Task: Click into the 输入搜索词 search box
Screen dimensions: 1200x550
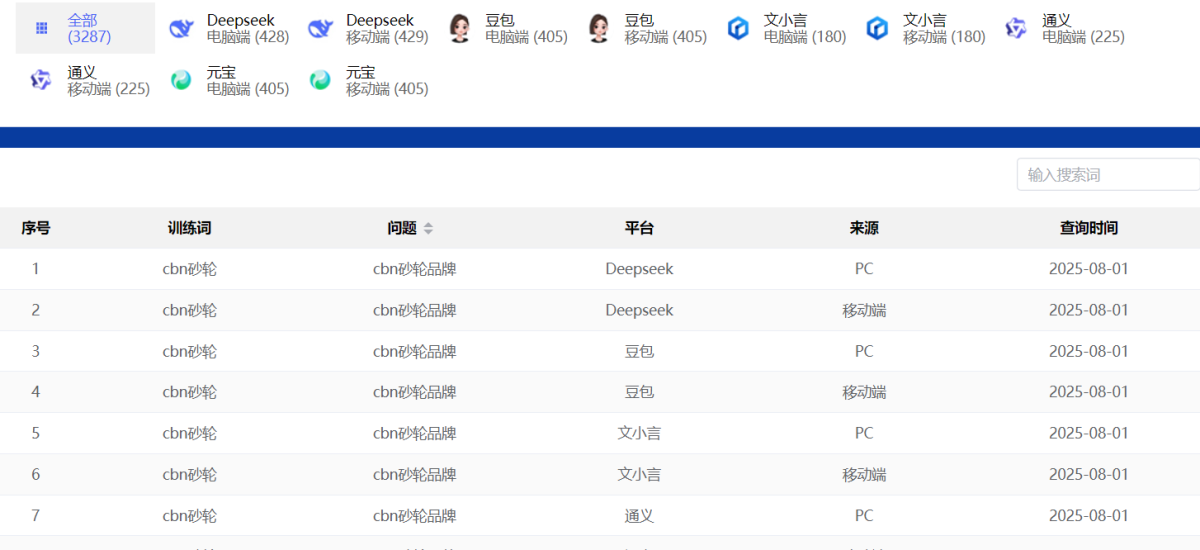Action: pos(1106,175)
